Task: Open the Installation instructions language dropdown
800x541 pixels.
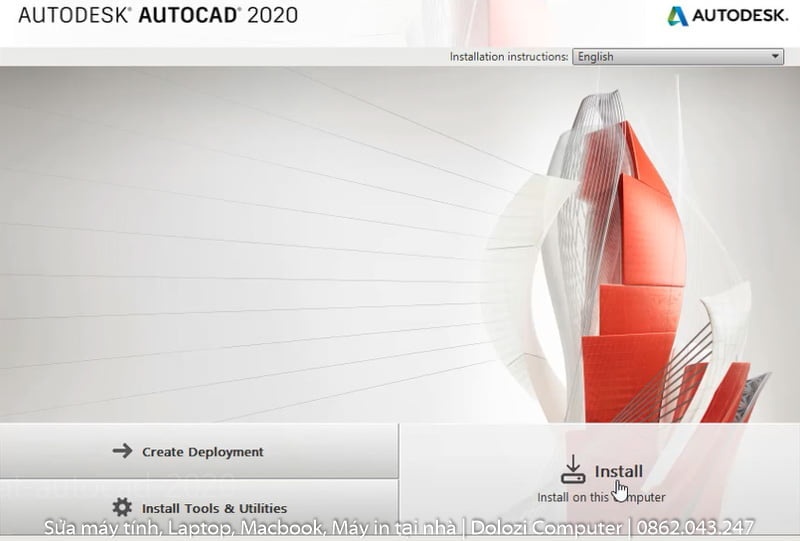Action: [678, 57]
